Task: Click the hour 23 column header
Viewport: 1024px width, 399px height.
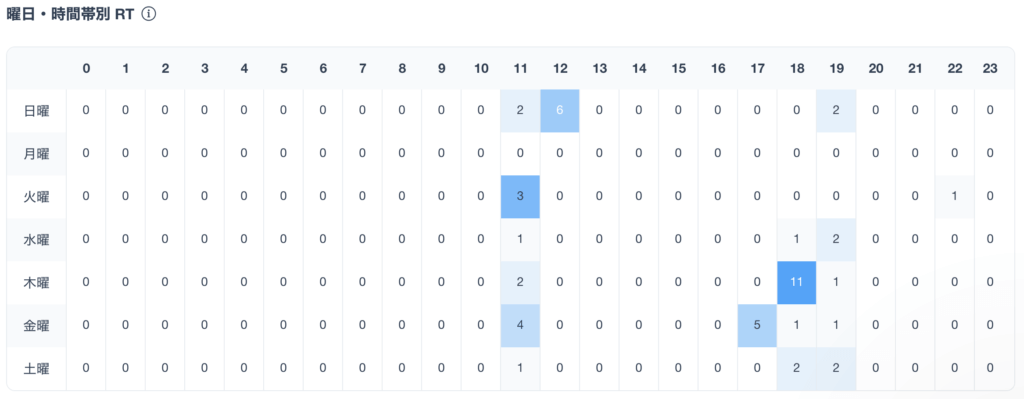Action: click(x=990, y=68)
